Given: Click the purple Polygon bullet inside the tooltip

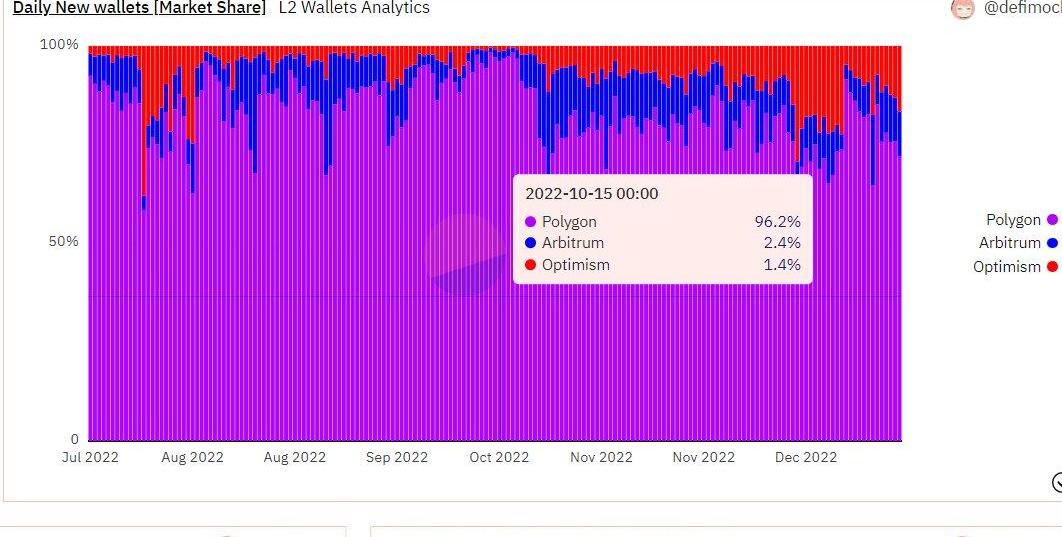Looking at the screenshot, I should [530, 221].
